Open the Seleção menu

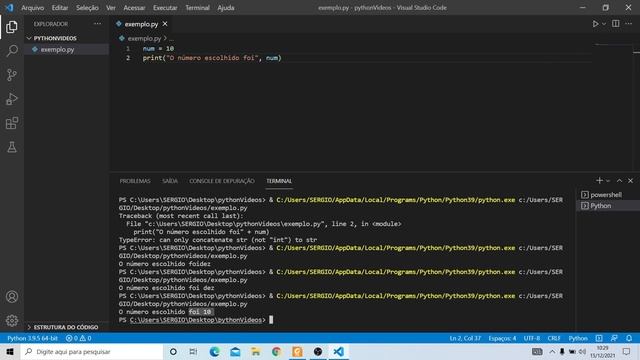(x=87, y=8)
